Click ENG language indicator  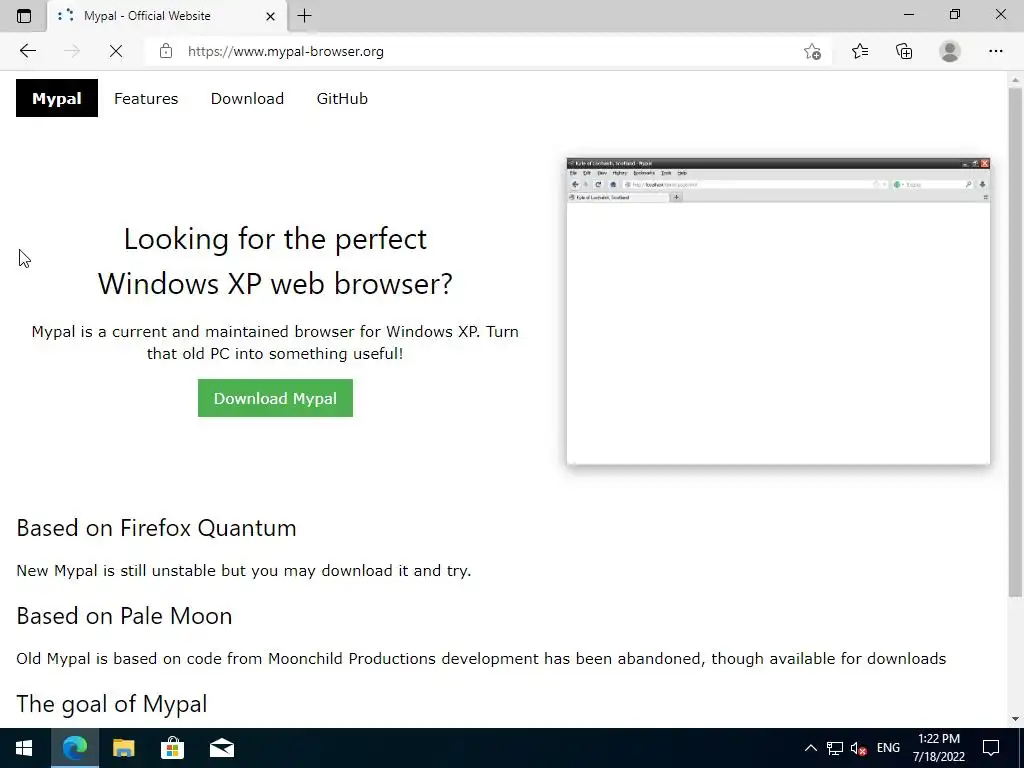click(888, 748)
